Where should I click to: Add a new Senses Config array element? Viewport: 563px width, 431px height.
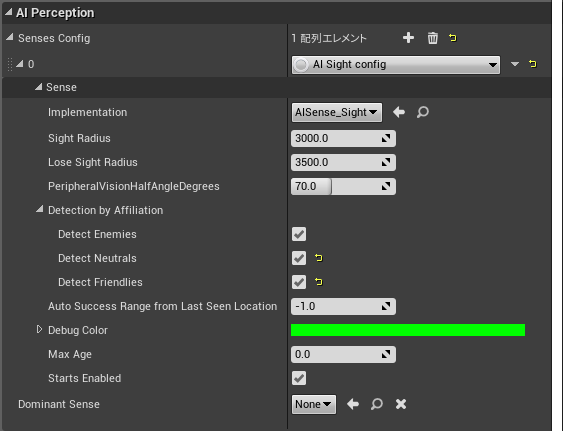408,38
